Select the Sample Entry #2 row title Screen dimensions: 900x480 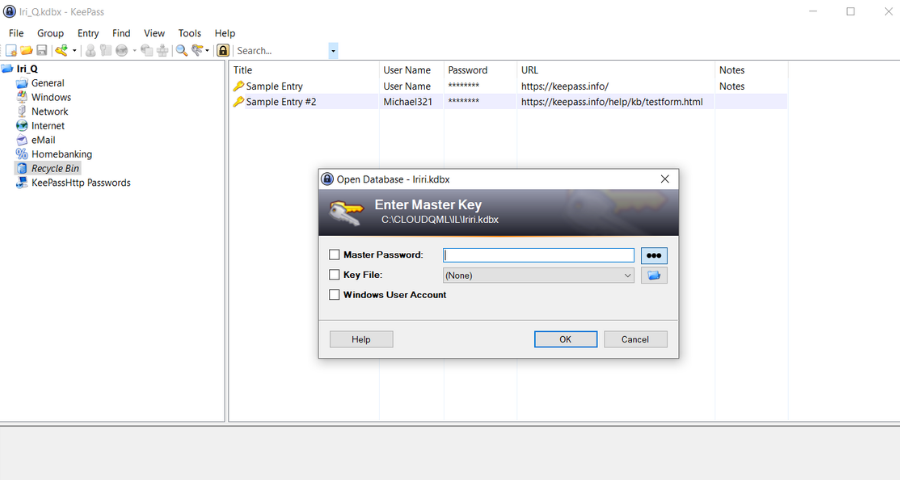pos(281,102)
